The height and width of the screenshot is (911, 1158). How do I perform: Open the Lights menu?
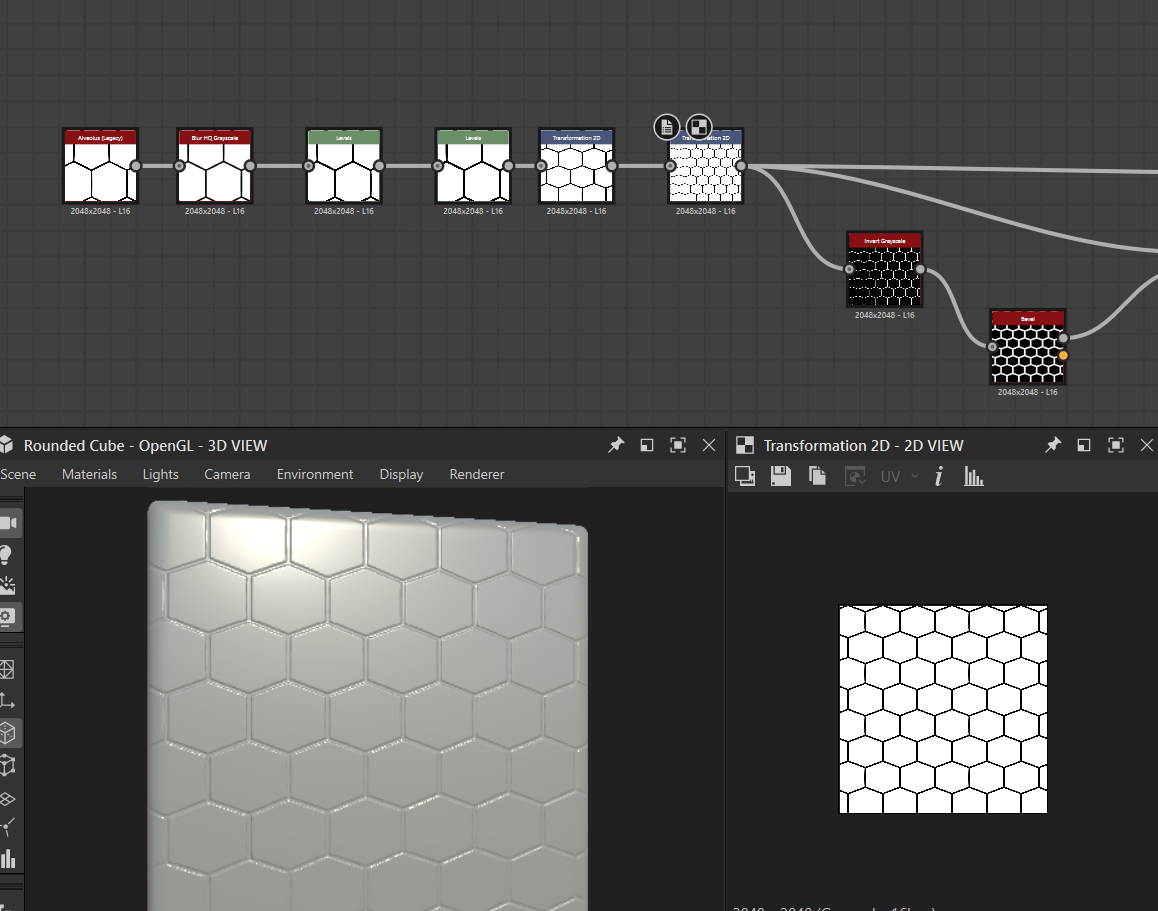tap(160, 474)
